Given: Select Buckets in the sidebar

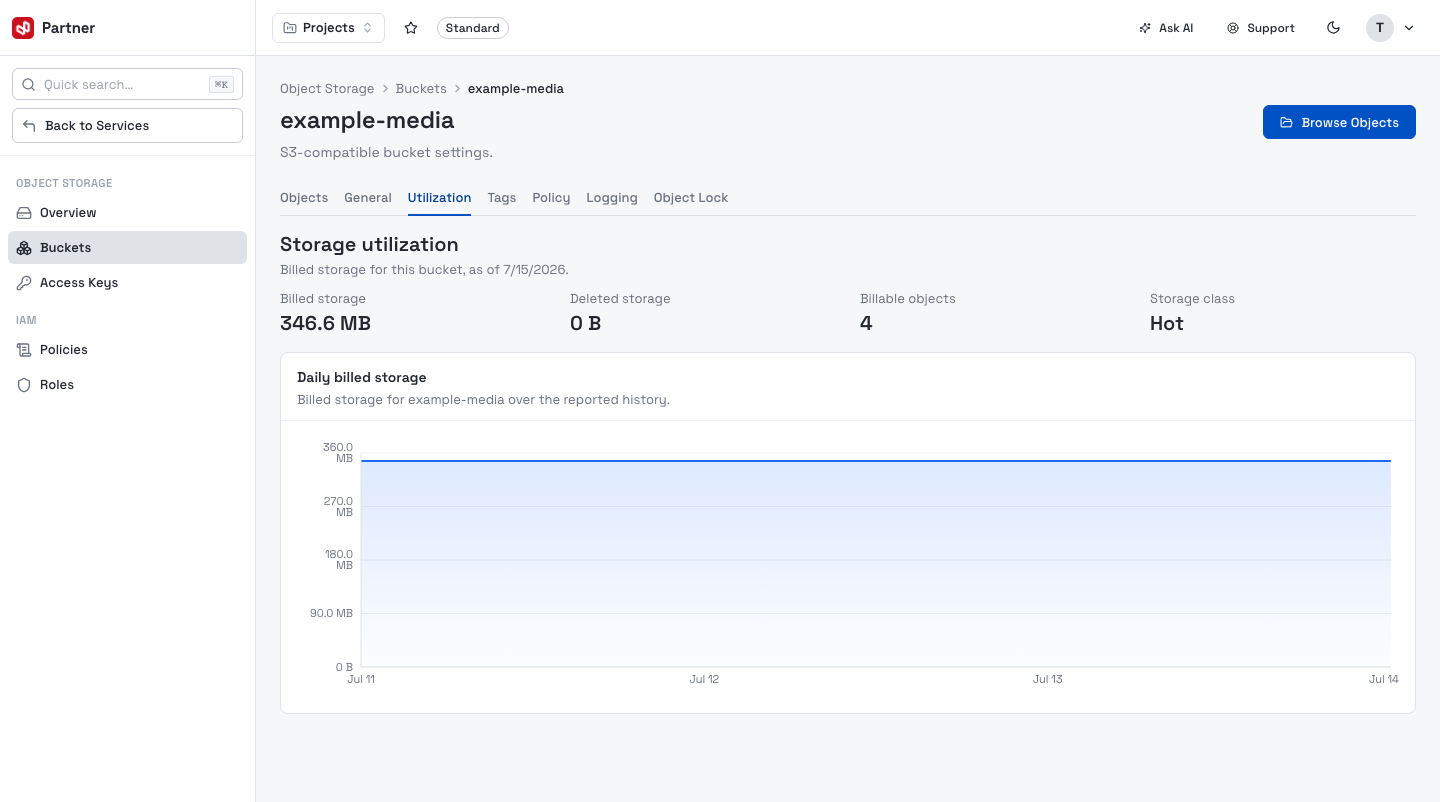Looking at the screenshot, I should (127, 247).
